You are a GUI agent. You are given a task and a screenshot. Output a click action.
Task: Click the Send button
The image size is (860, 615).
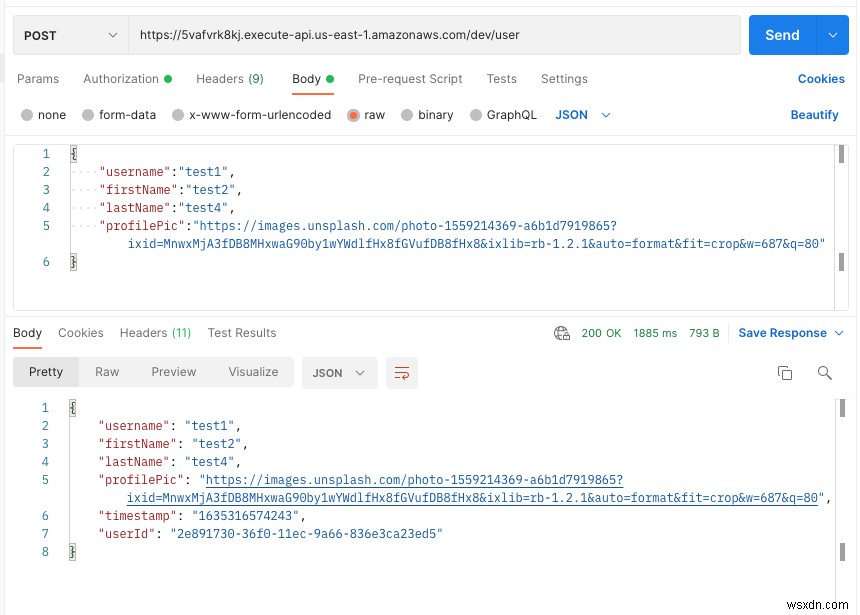coord(782,34)
